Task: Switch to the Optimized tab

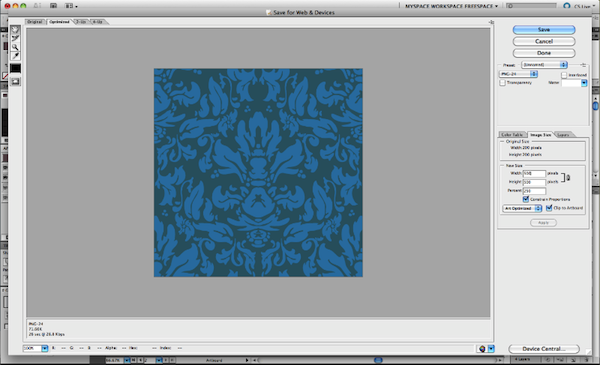Action: tap(59, 22)
